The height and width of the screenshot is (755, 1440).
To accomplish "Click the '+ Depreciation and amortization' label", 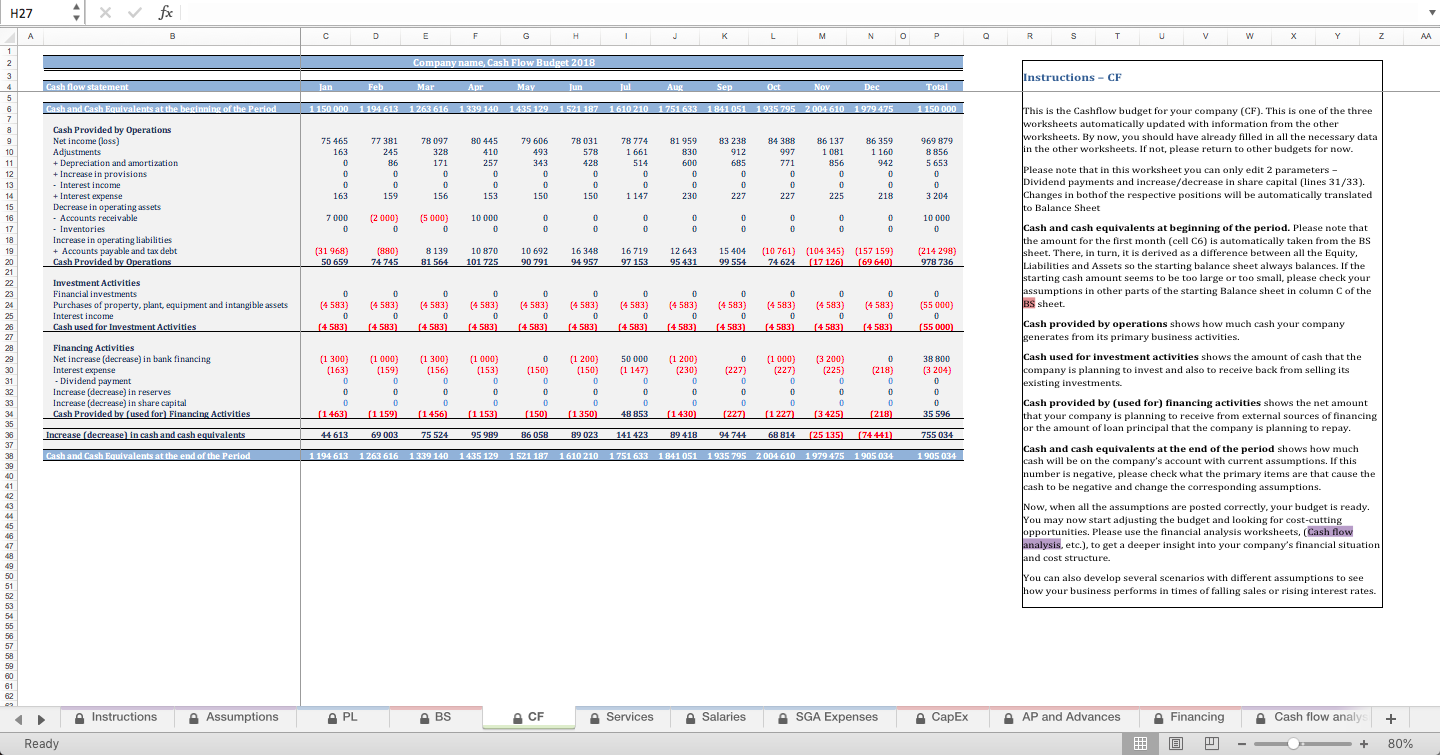I will [115, 163].
